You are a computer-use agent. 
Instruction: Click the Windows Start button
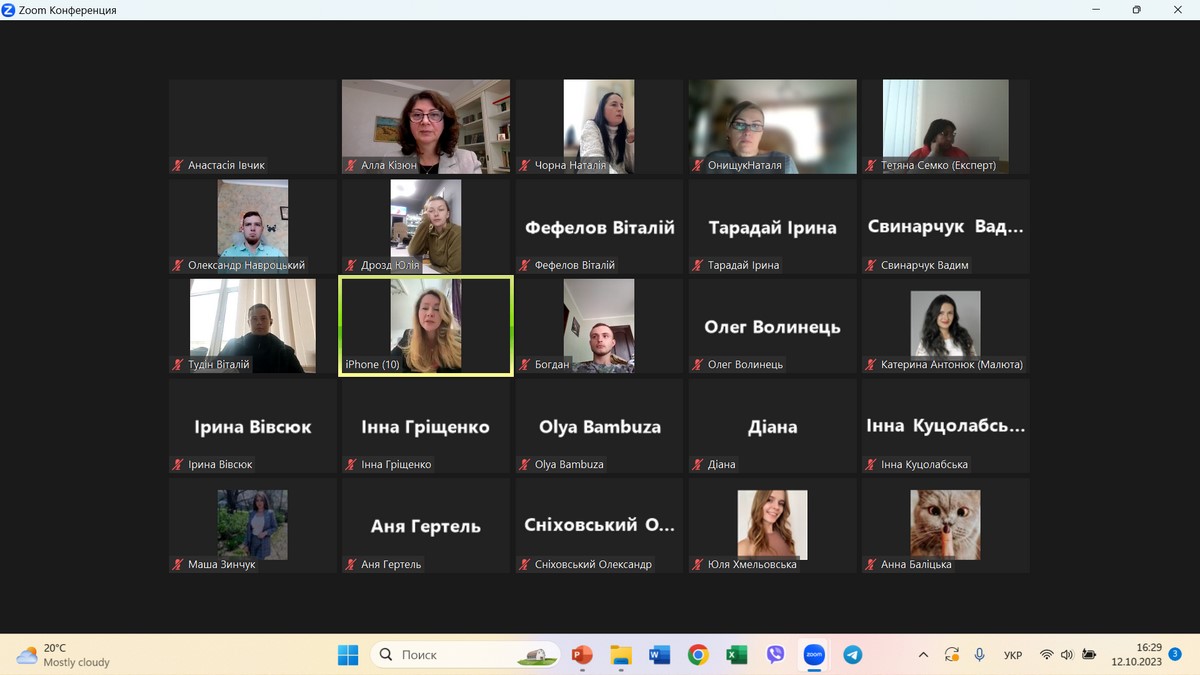click(x=348, y=655)
